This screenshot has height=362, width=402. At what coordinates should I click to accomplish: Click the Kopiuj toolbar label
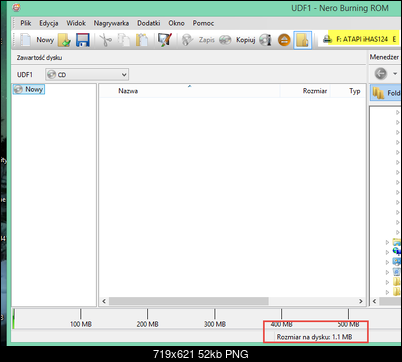pyautogui.click(x=246, y=40)
